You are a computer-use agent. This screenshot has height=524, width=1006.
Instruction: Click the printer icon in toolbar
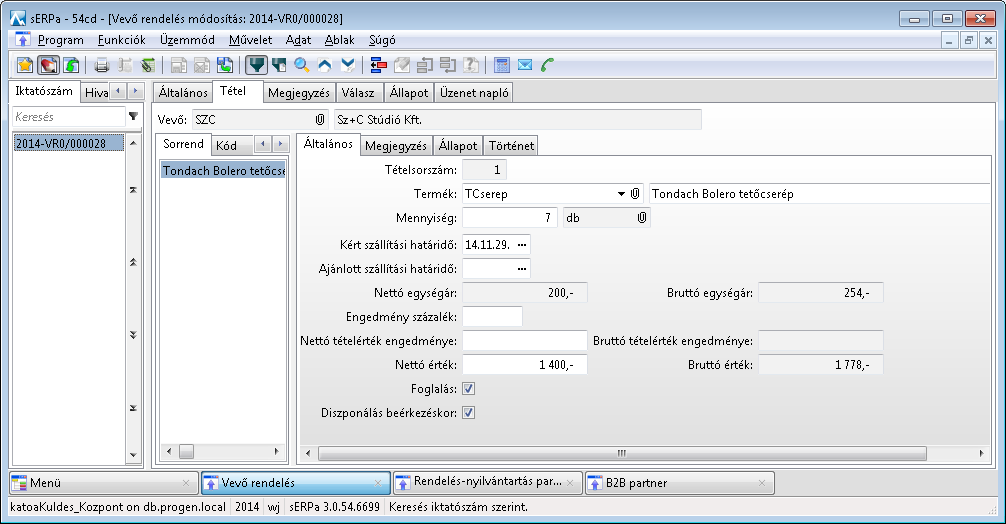[x=101, y=65]
